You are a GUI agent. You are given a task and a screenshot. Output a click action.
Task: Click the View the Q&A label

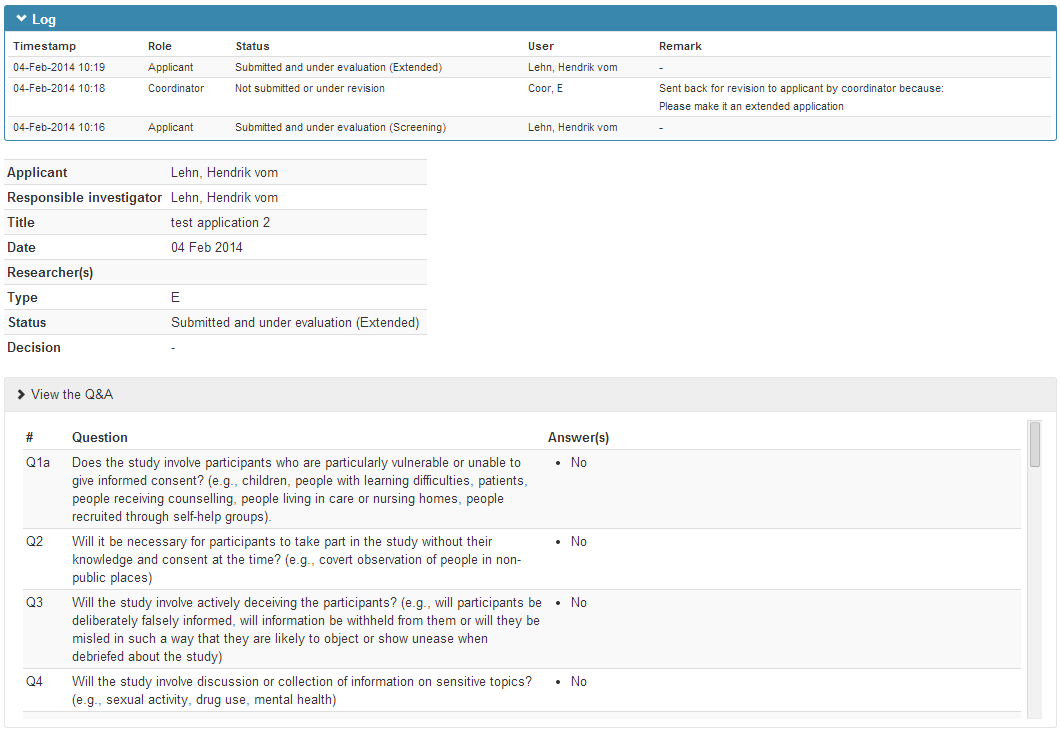(72, 394)
